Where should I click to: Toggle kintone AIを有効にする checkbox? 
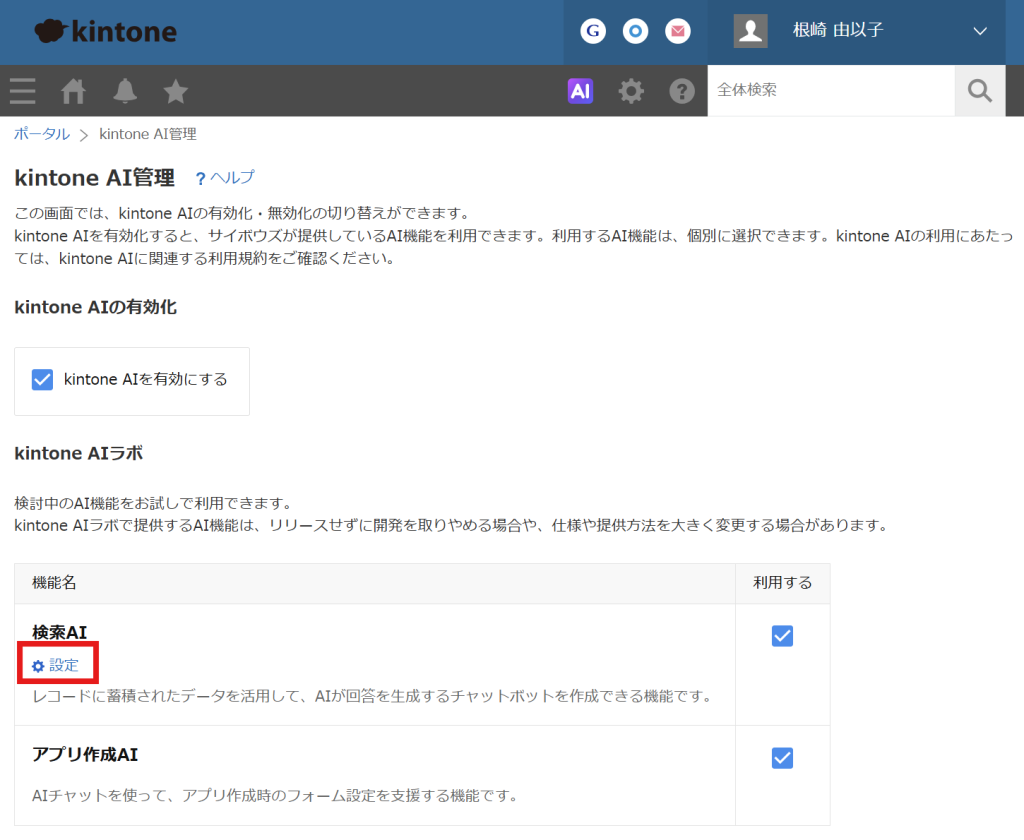42,380
